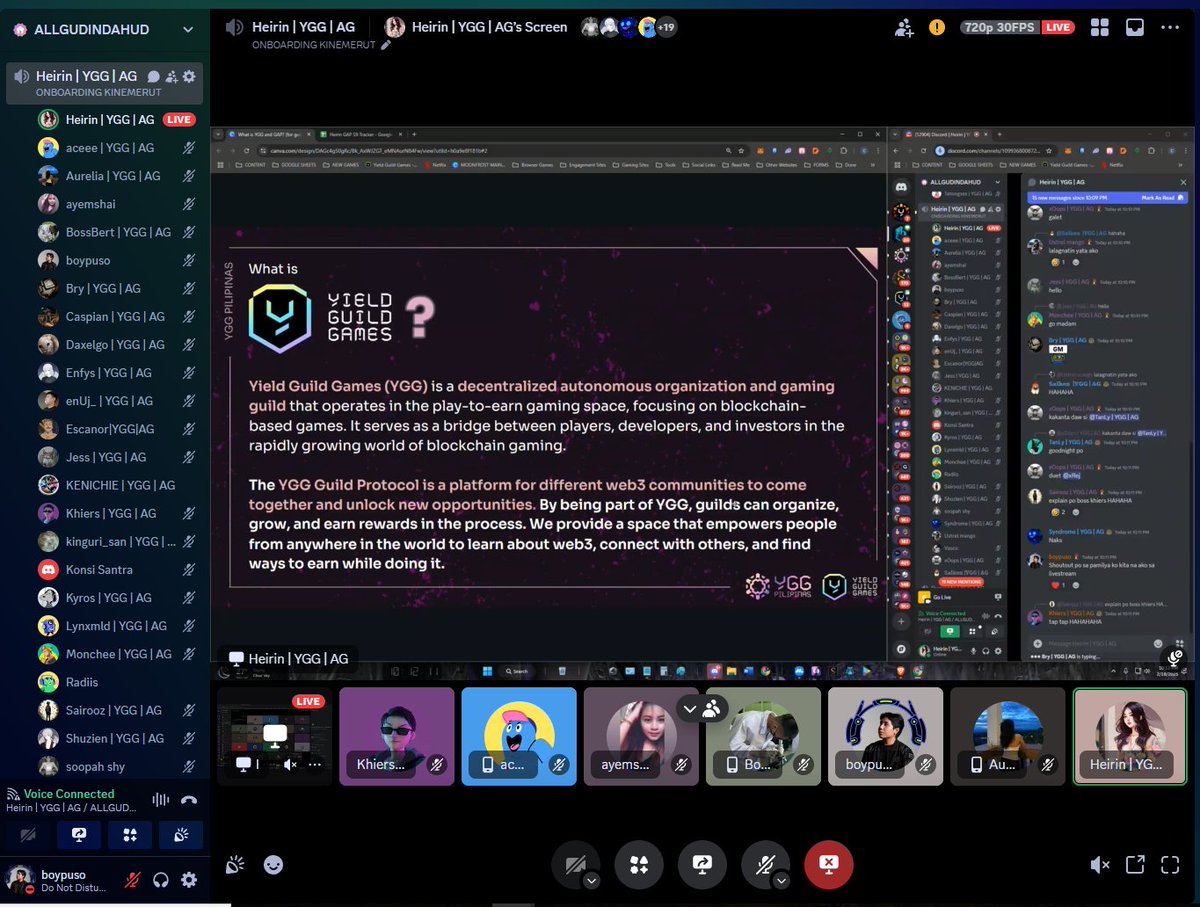Click the Voice Connected status text

tap(69, 794)
